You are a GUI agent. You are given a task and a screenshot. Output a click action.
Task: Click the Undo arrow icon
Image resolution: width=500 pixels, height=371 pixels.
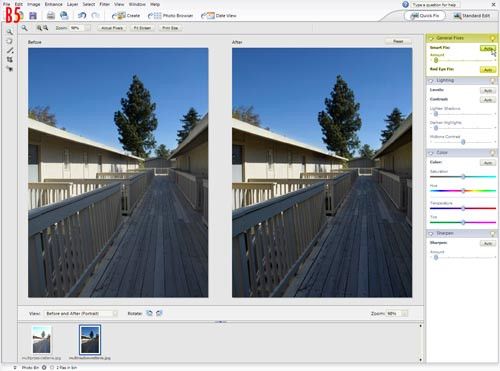(82, 15)
